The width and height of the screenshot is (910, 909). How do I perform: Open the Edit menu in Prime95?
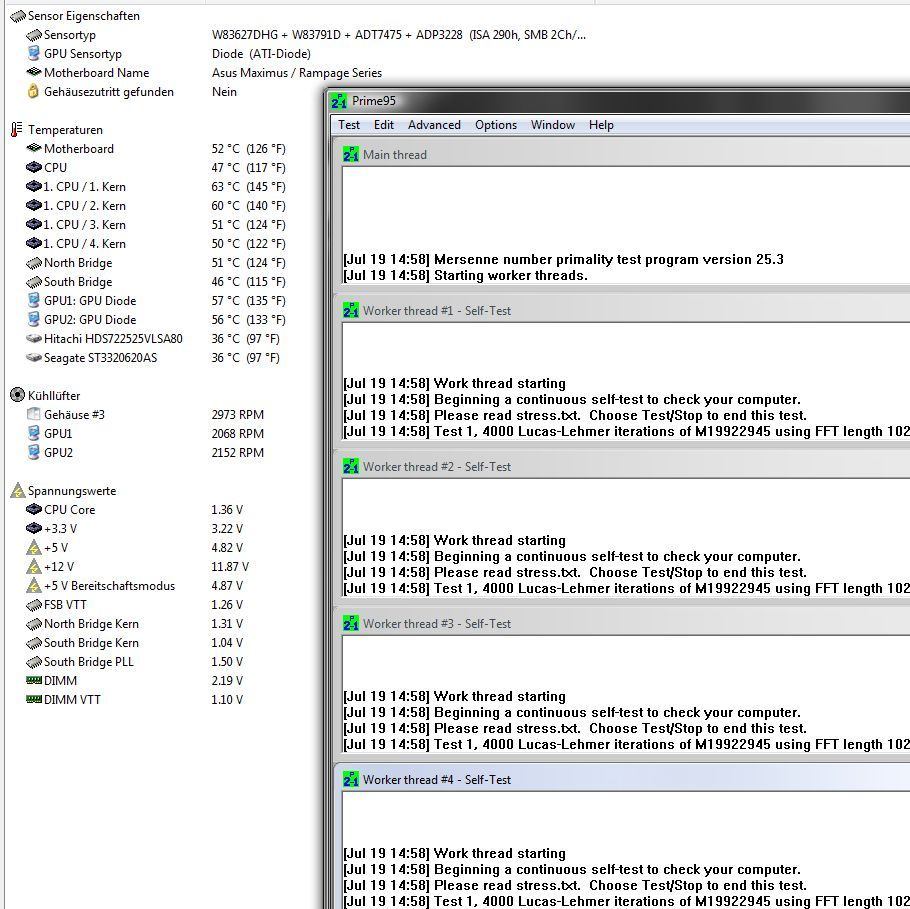(384, 125)
